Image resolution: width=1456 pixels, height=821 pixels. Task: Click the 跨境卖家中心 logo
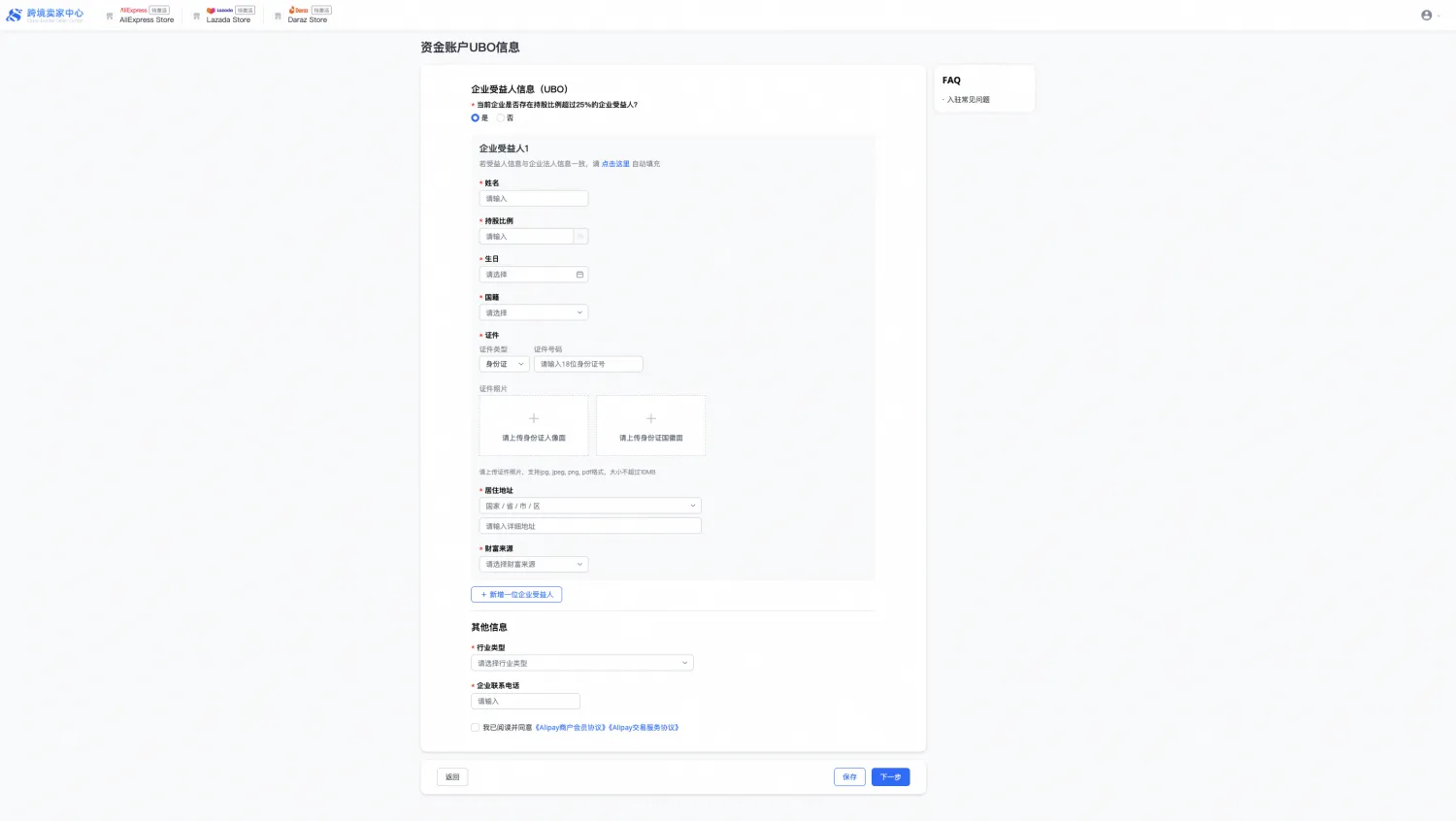45,15
